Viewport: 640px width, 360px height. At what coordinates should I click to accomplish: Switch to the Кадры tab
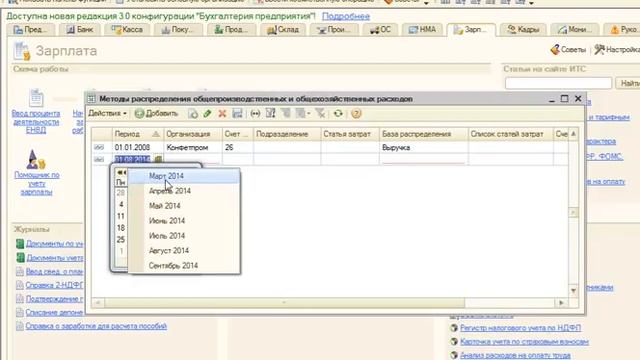[523, 30]
